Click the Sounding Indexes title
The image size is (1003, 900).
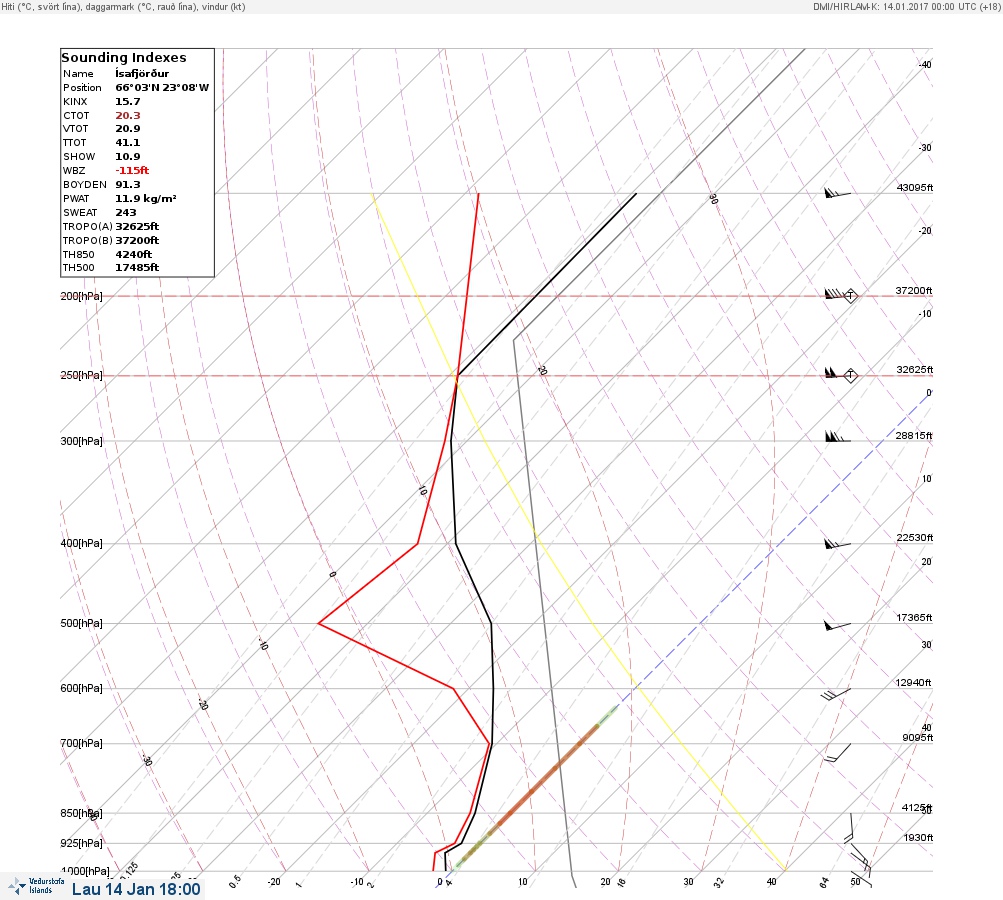123,58
